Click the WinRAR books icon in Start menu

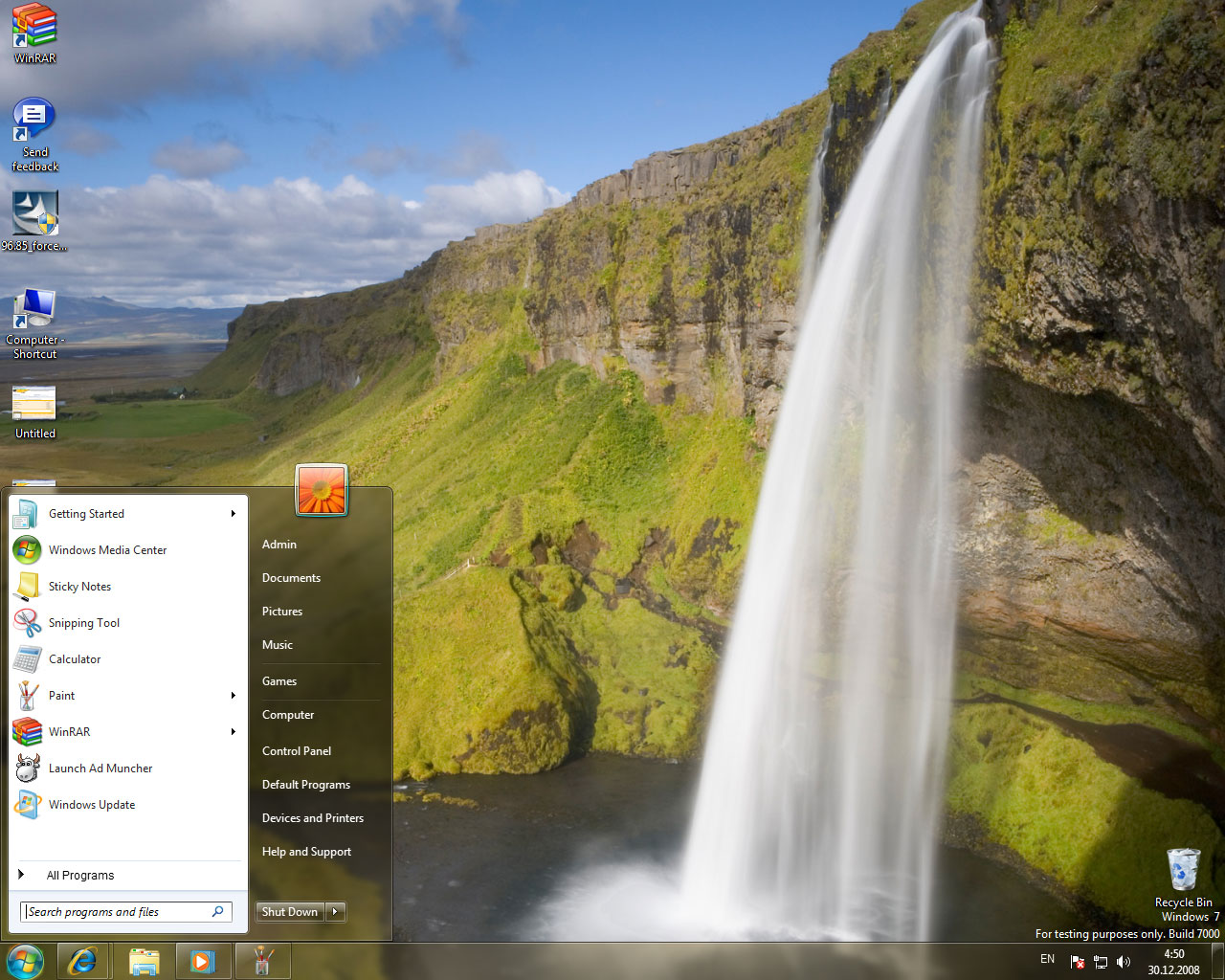point(26,732)
